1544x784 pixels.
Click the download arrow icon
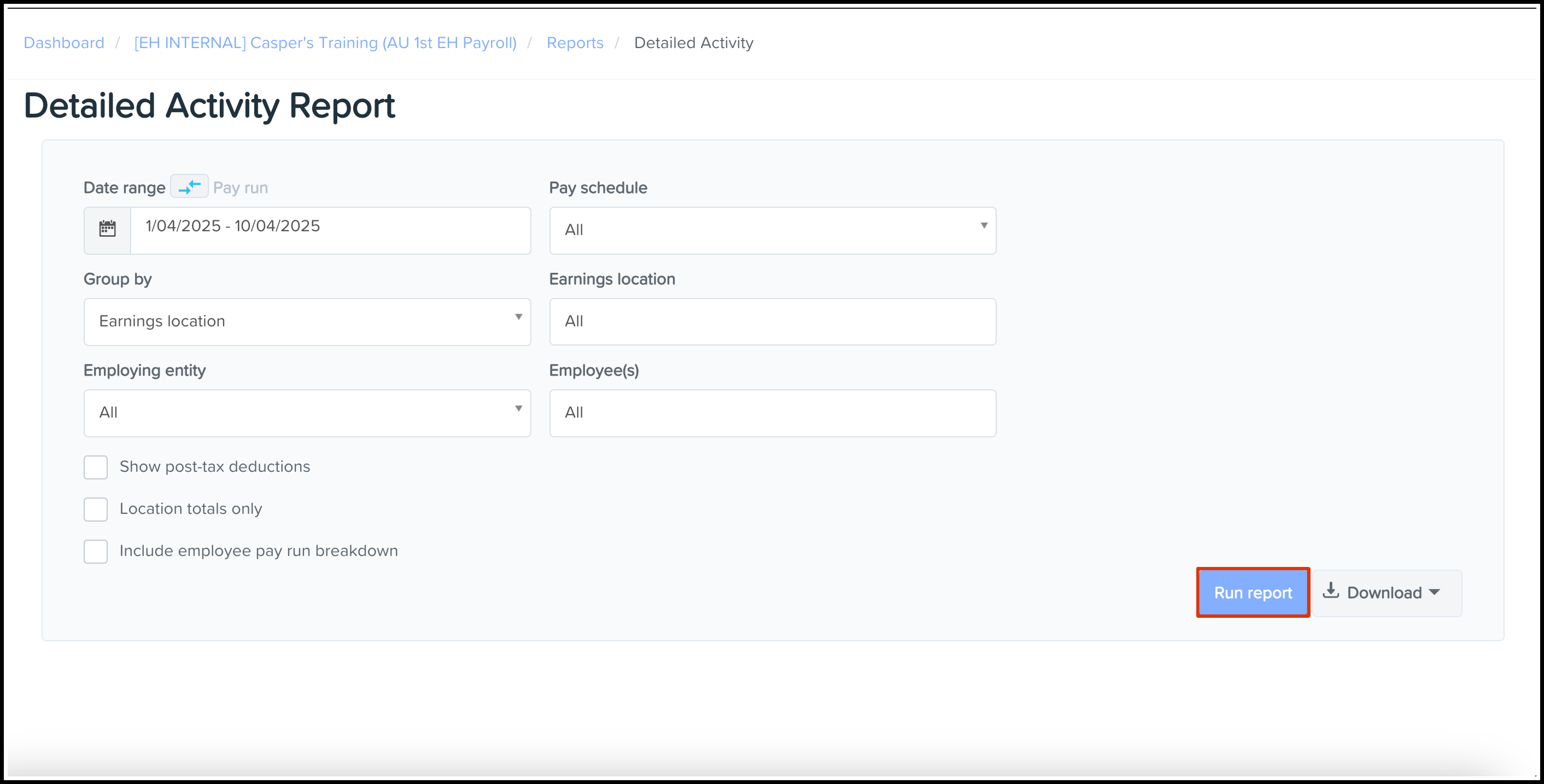click(1331, 591)
